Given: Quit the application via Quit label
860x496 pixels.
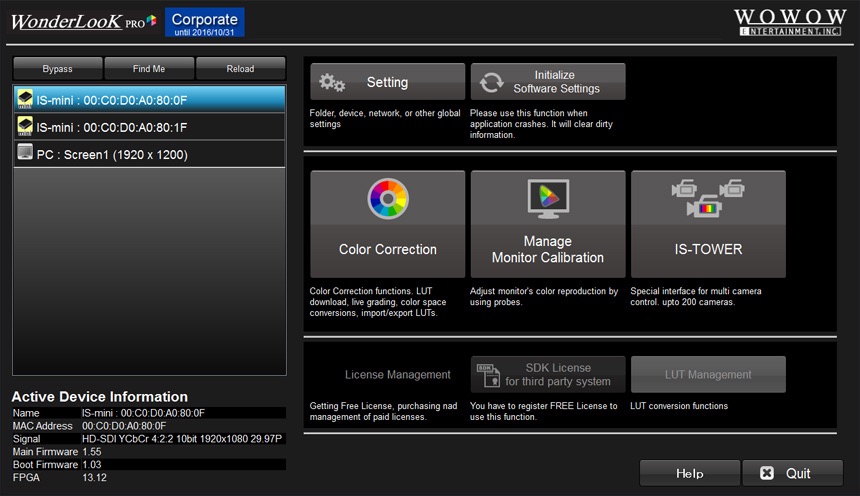Looking at the screenshot, I should [798, 473].
